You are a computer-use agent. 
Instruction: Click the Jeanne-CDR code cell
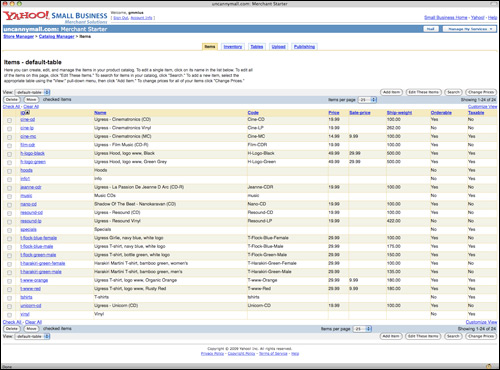point(260,187)
